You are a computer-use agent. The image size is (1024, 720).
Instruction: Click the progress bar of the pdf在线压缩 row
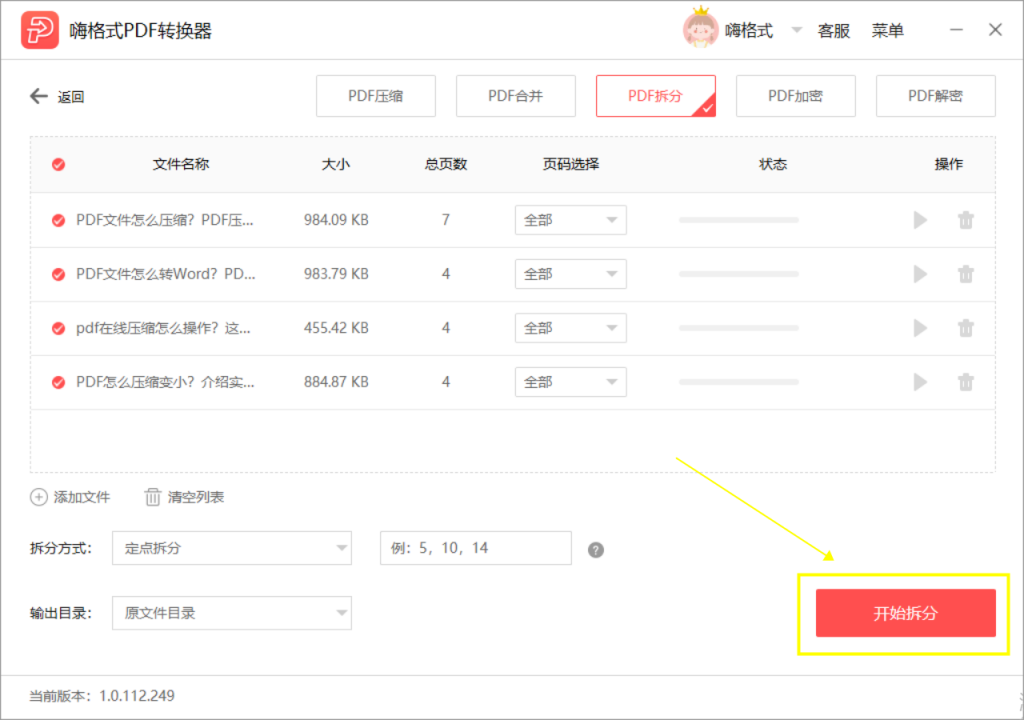coord(739,328)
